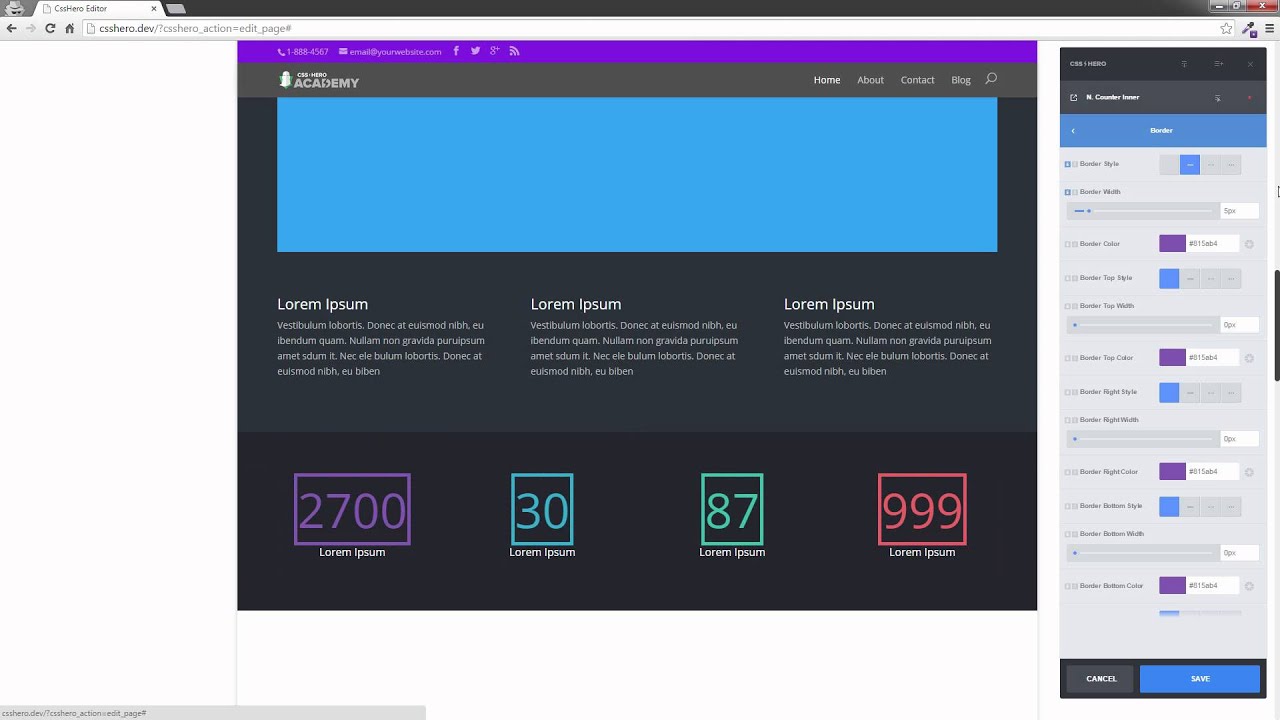Viewport: 1280px width, 720px height.
Task: Click the browser home icon
Action: (69, 28)
